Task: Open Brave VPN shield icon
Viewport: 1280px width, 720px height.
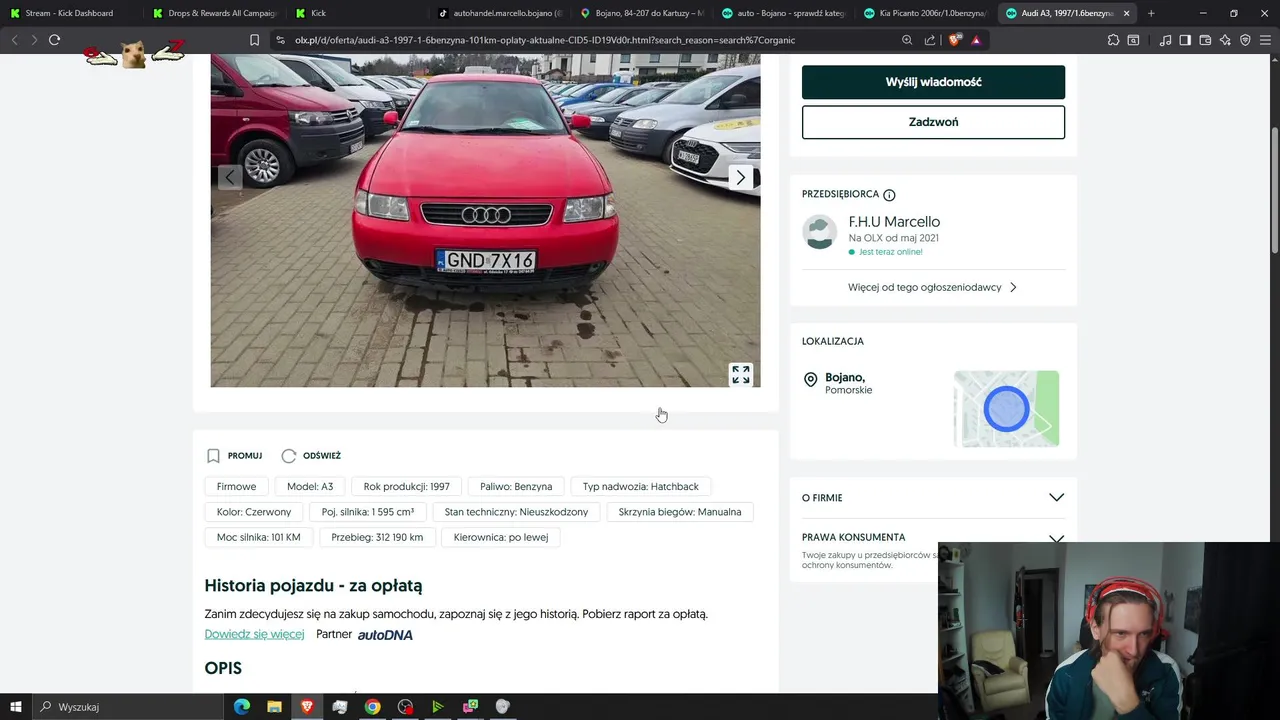Action: [1245, 40]
